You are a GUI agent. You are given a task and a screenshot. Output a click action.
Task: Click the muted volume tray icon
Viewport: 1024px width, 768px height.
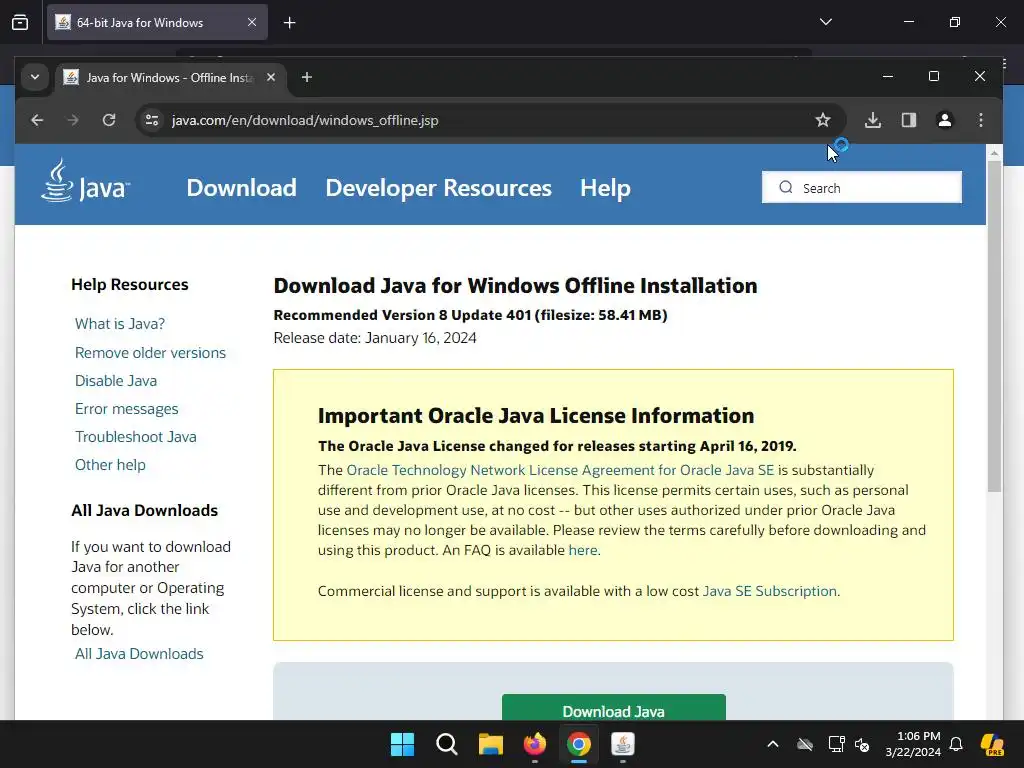coord(862,744)
